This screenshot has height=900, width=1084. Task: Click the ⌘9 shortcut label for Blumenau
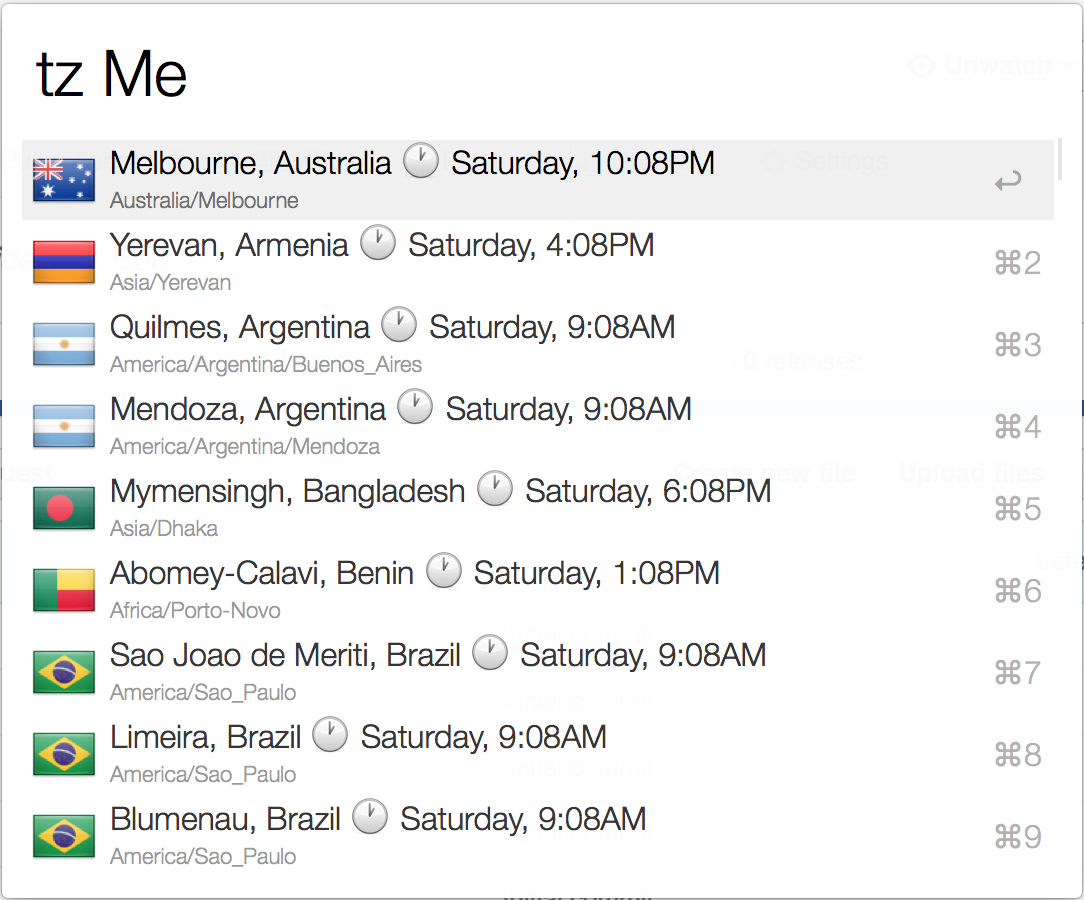(1017, 836)
